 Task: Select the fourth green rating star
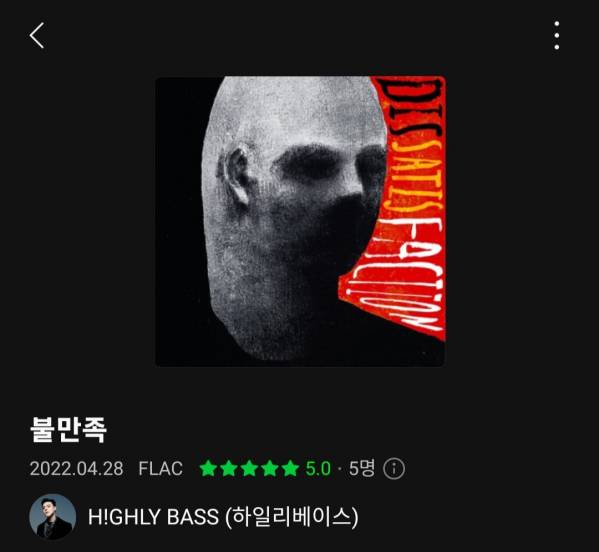(269, 468)
